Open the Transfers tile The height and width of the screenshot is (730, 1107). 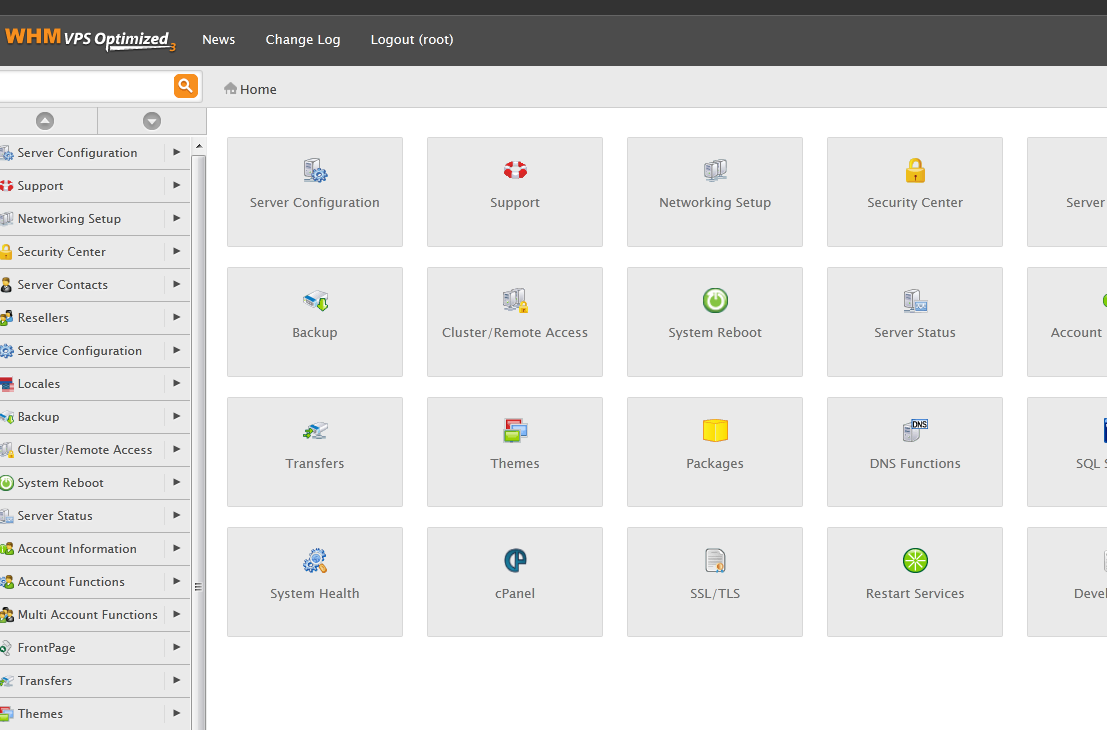point(315,452)
